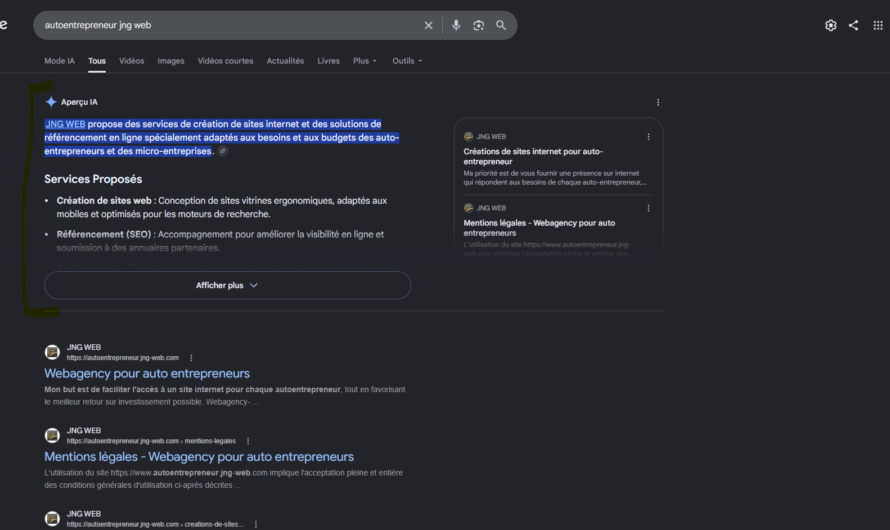
Task: Open the Google apps grid icon
Action: [878, 25]
